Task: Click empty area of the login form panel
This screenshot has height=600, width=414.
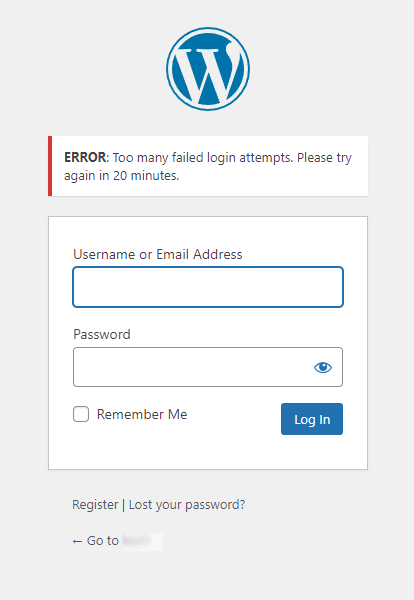Action: click(208, 452)
